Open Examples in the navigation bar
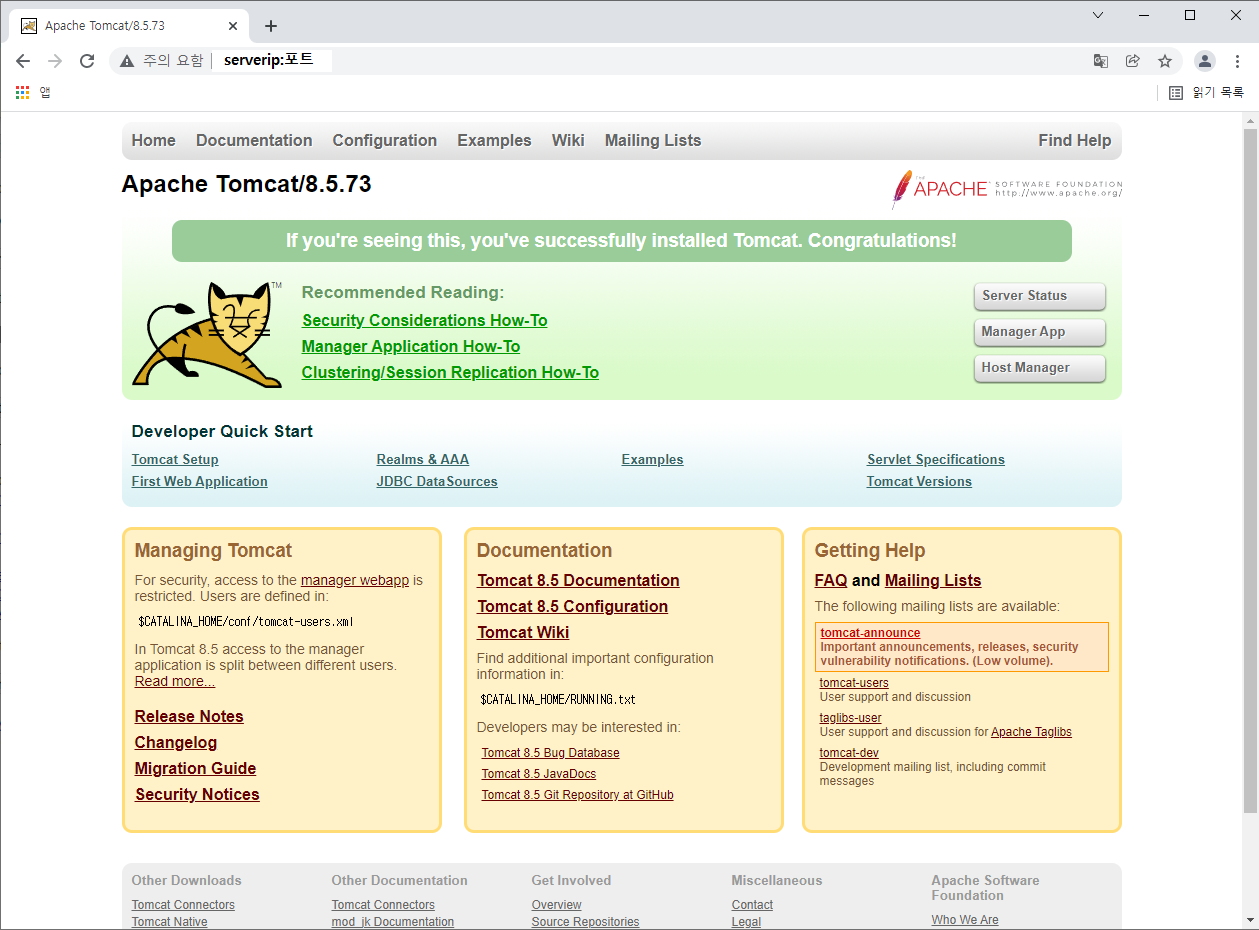 click(494, 141)
